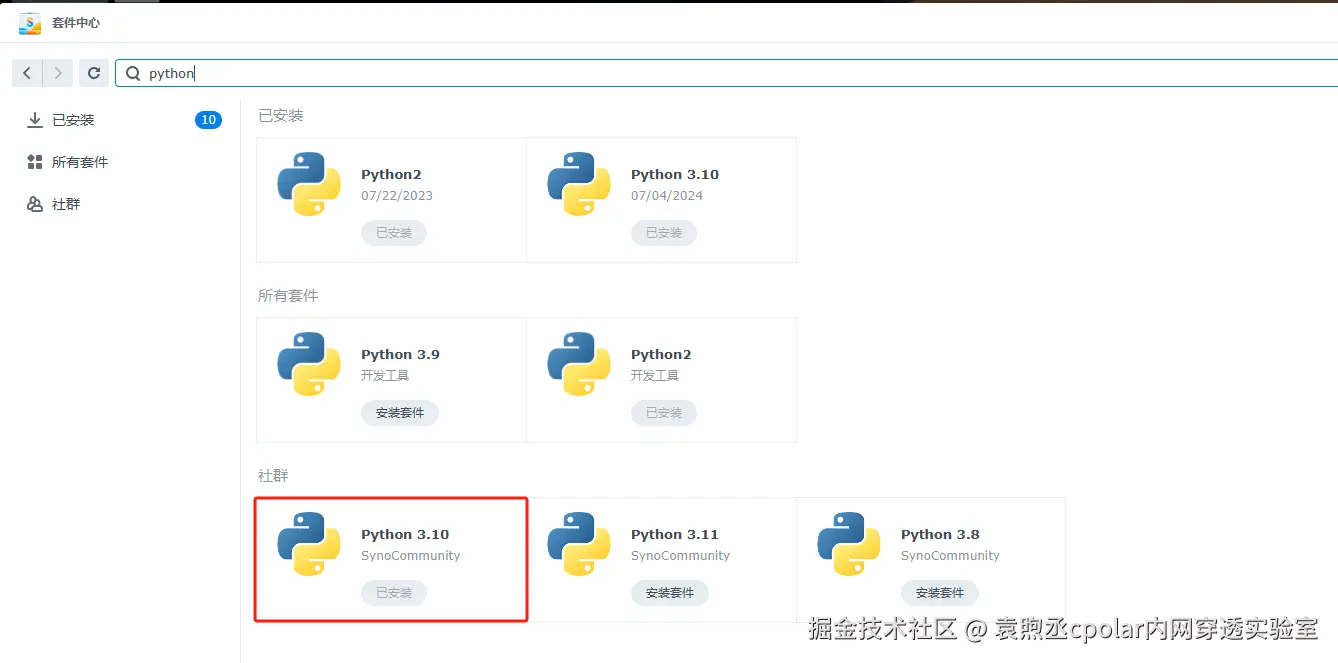Go back with the left arrow button
Image resolution: width=1338 pixels, height=663 pixels.
point(27,73)
